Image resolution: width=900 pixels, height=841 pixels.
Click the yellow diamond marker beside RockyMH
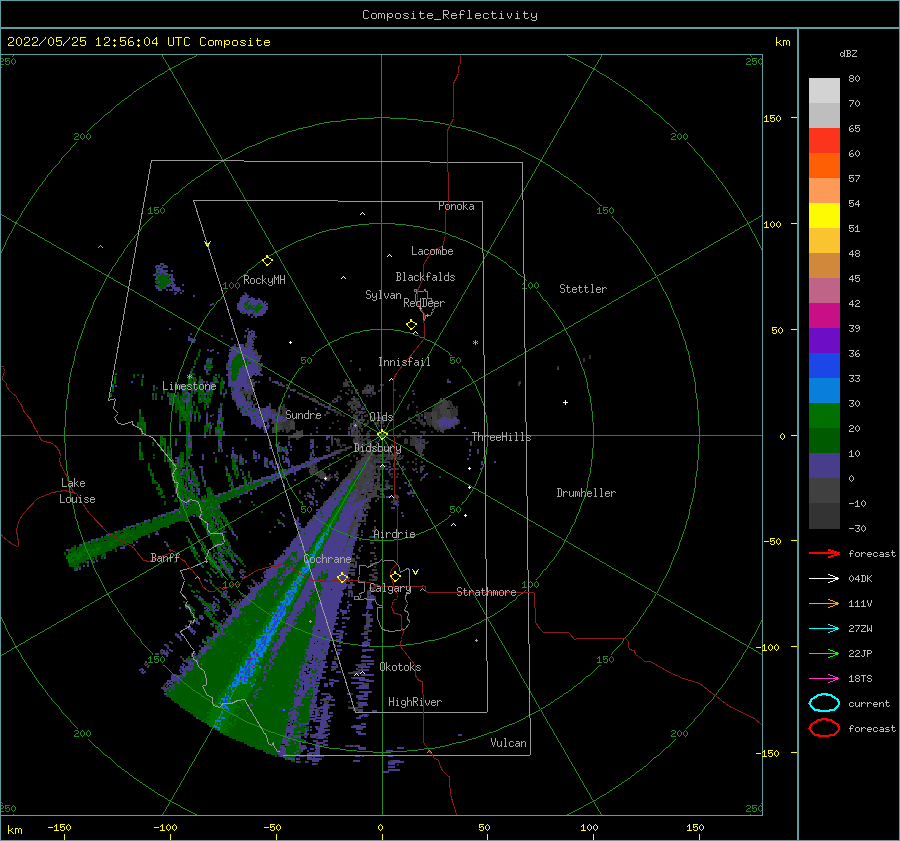267,261
